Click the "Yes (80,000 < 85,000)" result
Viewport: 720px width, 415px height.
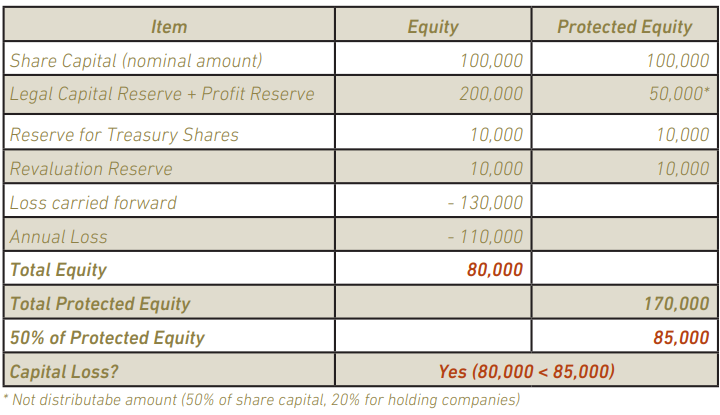[526, 372]
